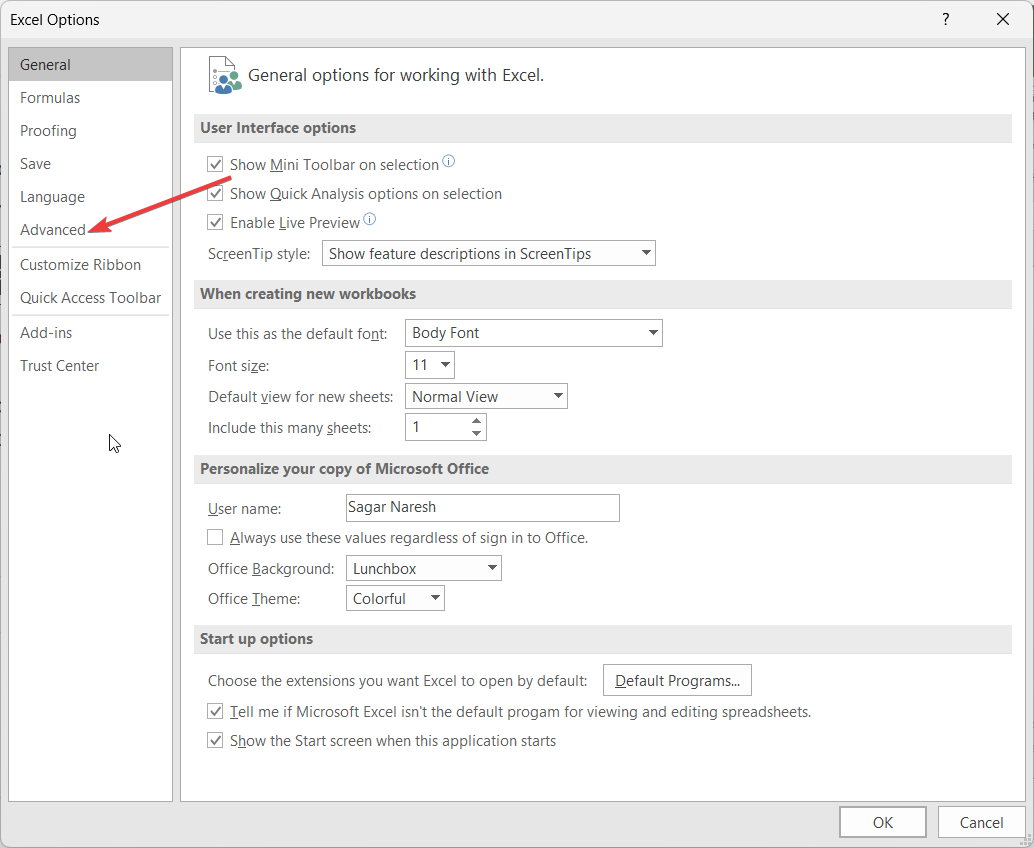Screen dimensions: 1034x848
Task: Click the info icon beside Mini Toolbar
Action: click(448, 161)
